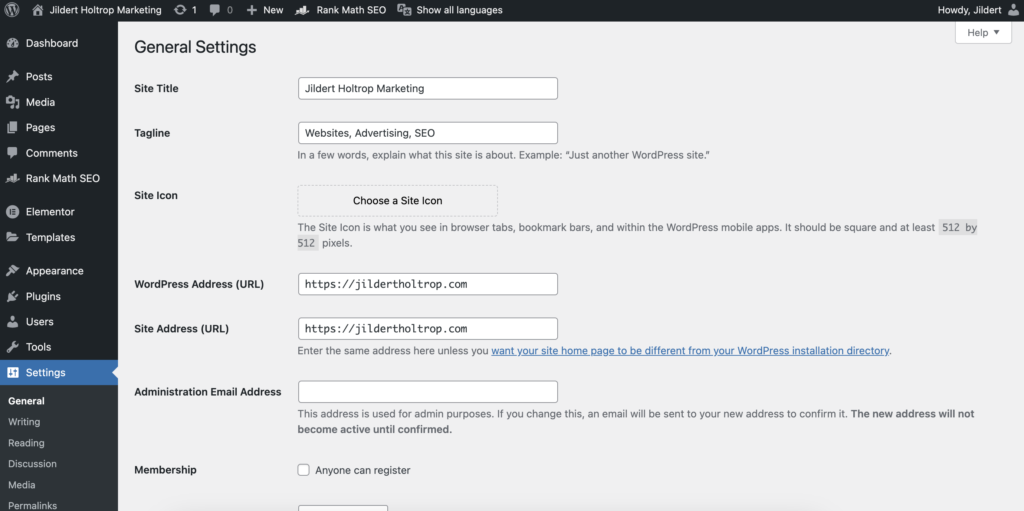Screen dimensions: 1024x511
Task: Open the comments bubble icon in admin bar
Action: tap(215, 10)
